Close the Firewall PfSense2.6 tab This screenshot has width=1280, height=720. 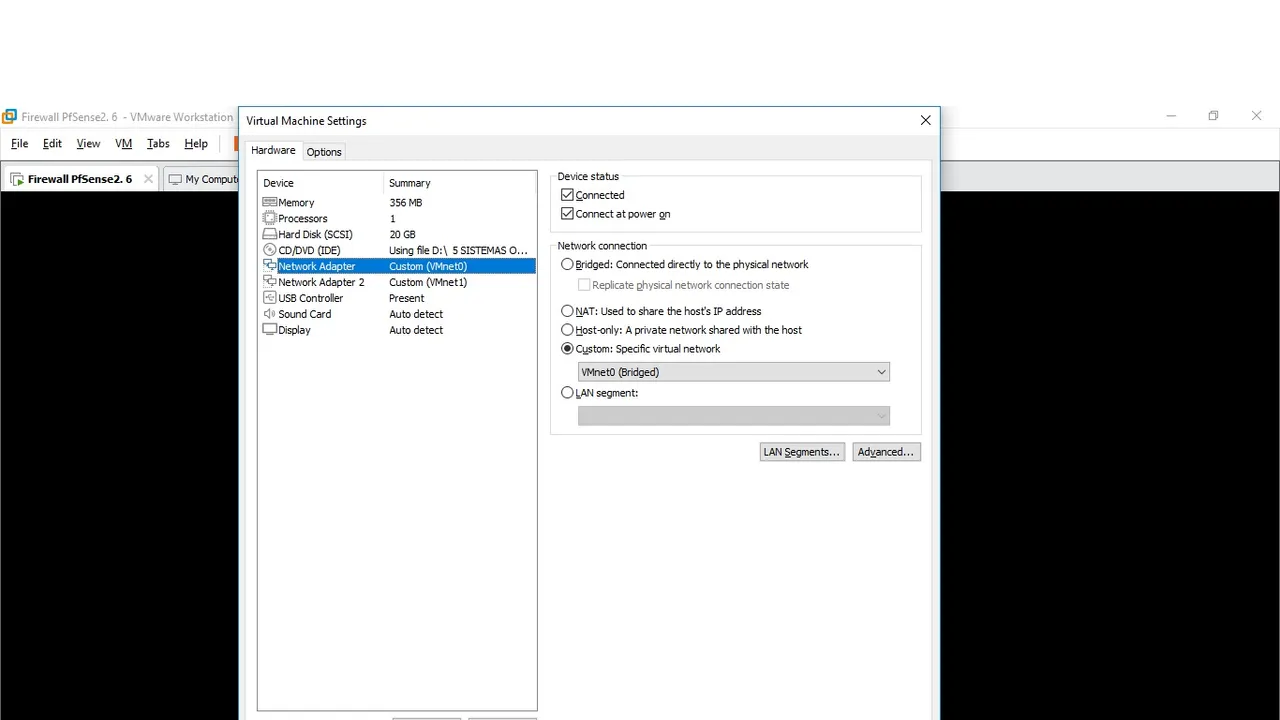coord(148,179)
